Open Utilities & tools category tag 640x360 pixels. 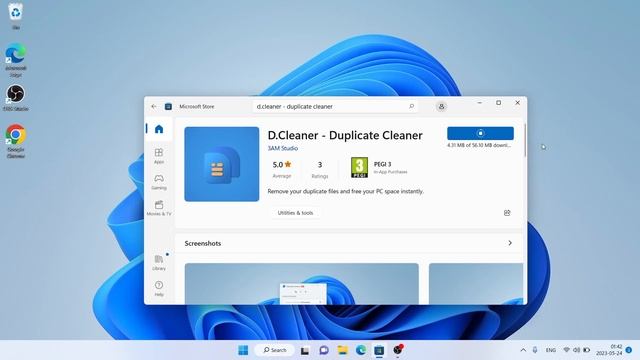pyautogui.click(x=295, y=213)
